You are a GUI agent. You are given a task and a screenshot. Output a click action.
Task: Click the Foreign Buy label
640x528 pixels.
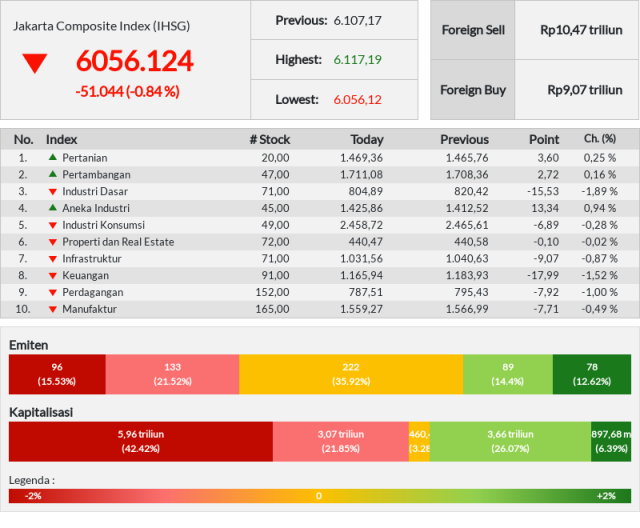473,90
